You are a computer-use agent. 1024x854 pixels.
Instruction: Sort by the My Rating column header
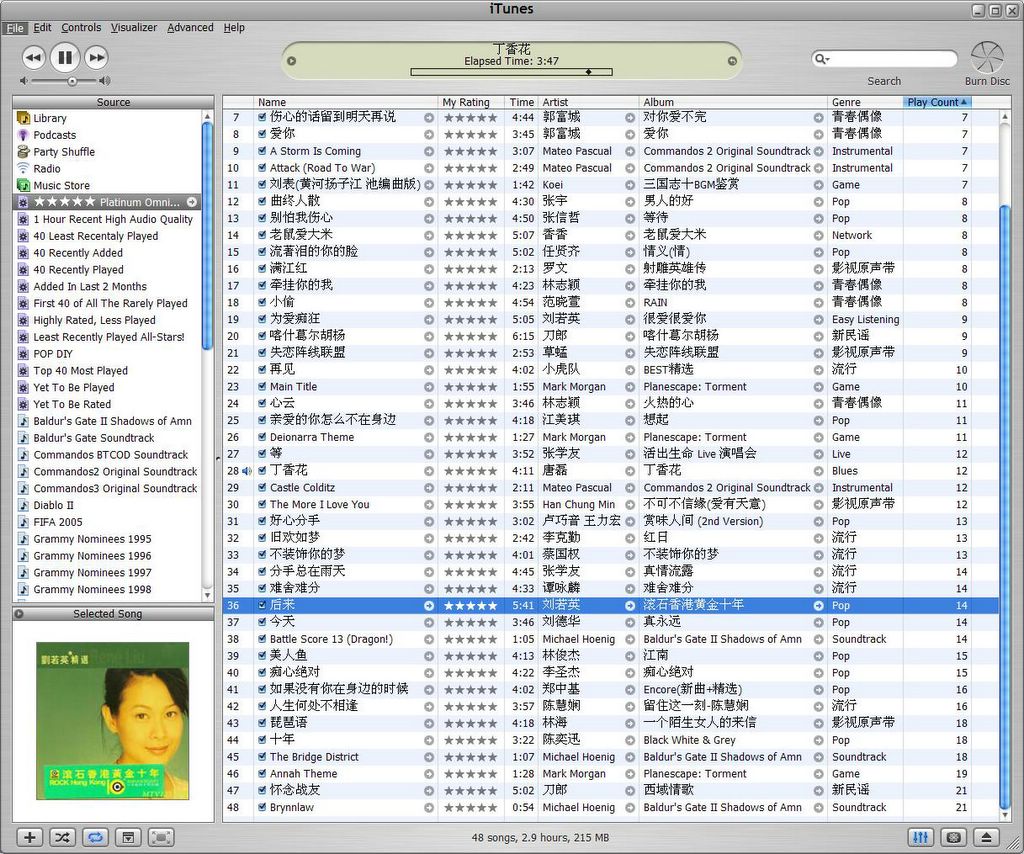[x=471, y=102]
